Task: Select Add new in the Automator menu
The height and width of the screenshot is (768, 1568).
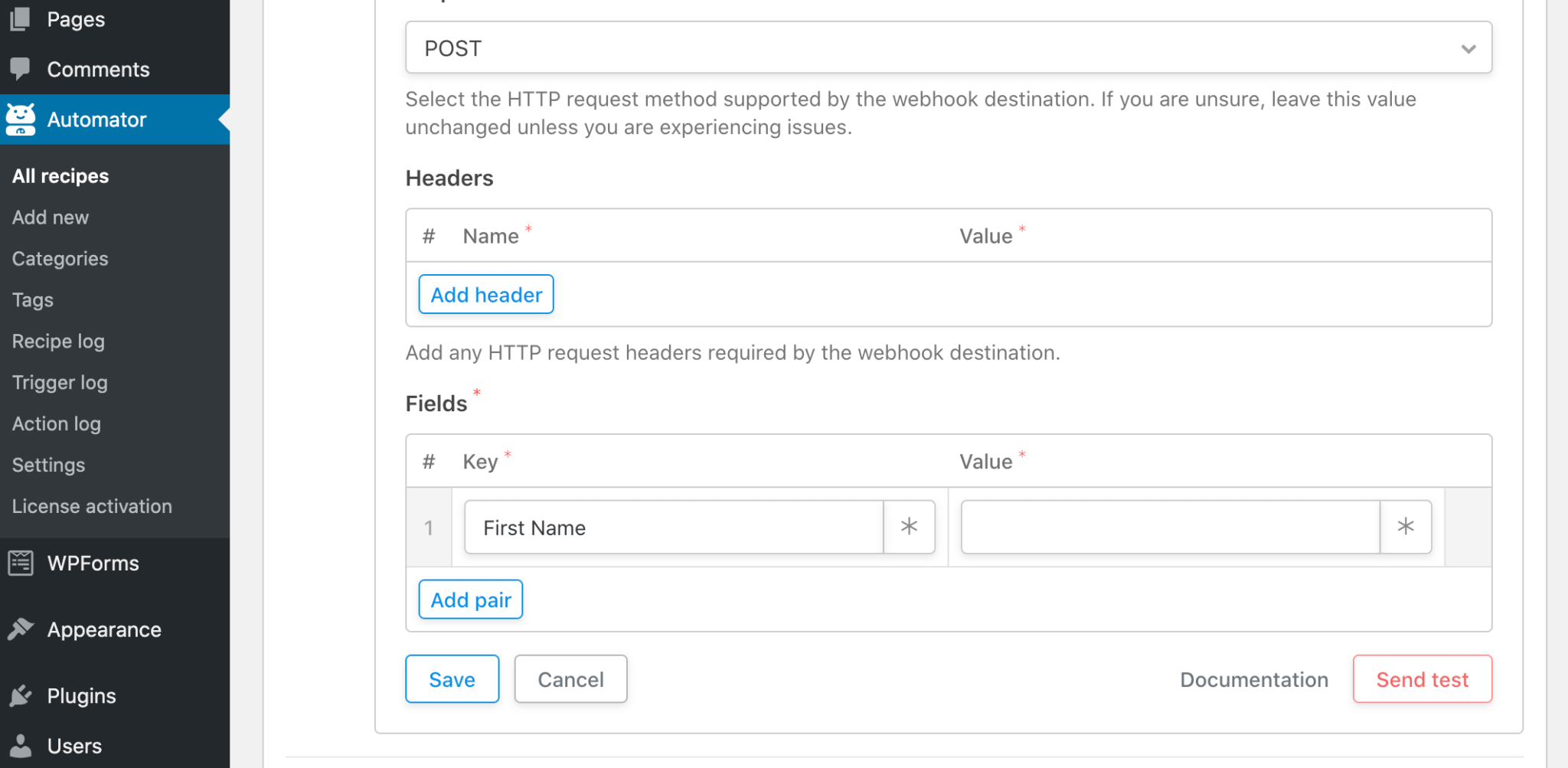Action: [x=51, y=217]
